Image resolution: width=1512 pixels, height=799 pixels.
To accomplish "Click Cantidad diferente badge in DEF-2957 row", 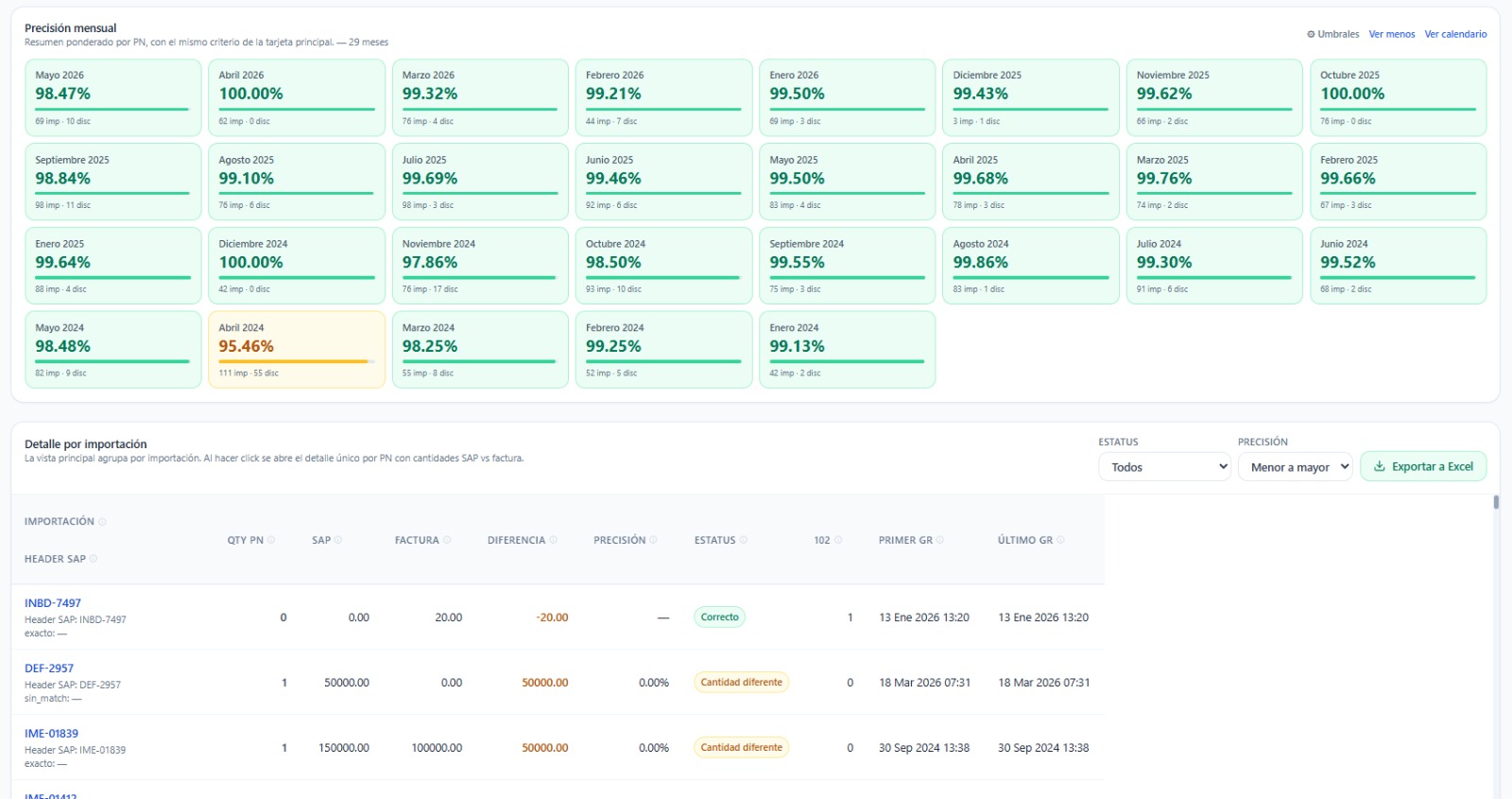I will pos(742,683).
